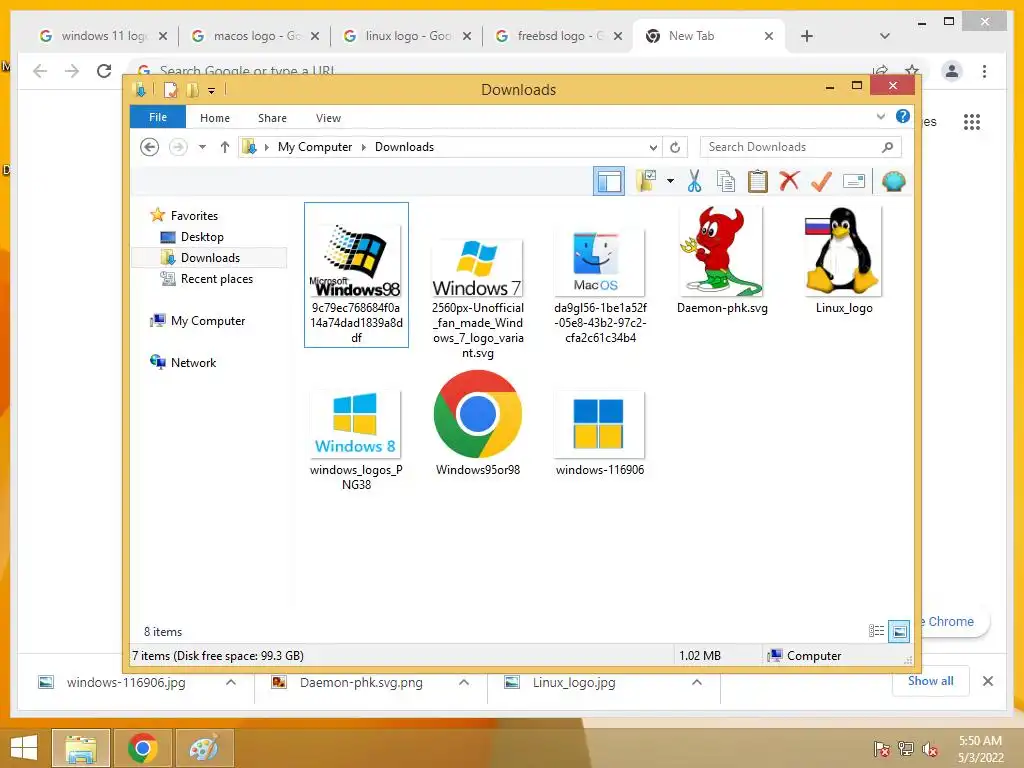
Task: Open quick access toolbar customize dropdown
Action: [212, 91]
